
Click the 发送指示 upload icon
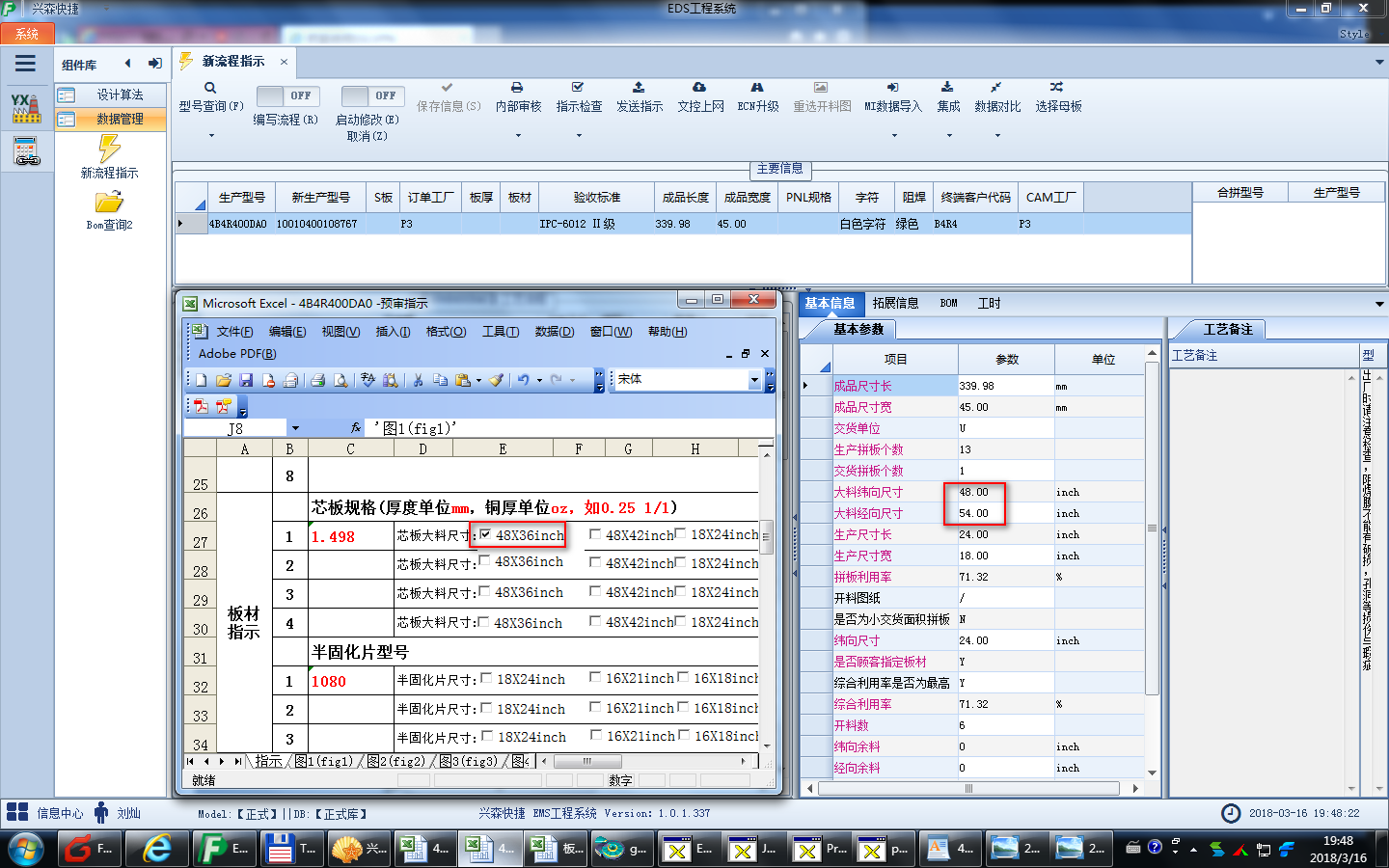pos(639,87)
